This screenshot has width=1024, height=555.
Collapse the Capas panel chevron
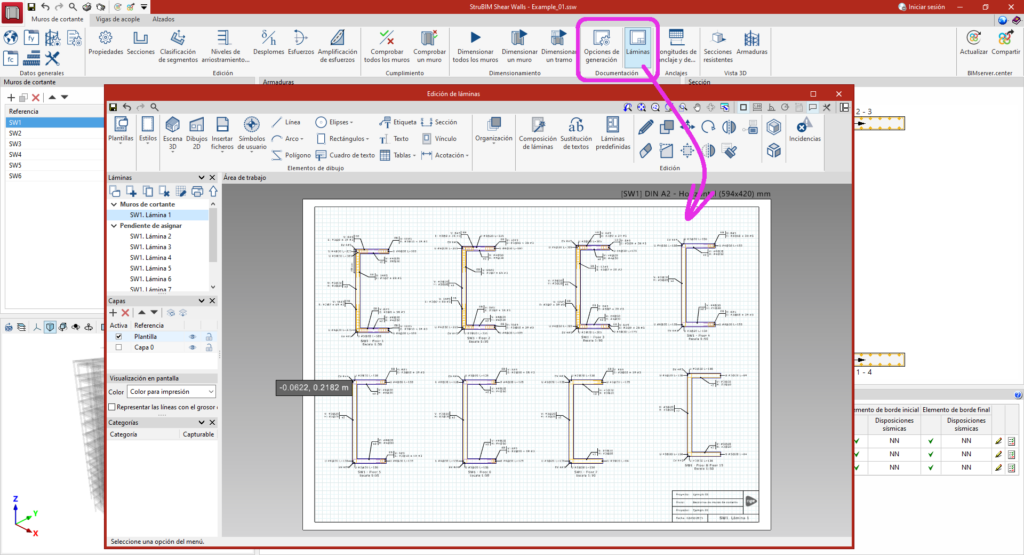point(201,301)
